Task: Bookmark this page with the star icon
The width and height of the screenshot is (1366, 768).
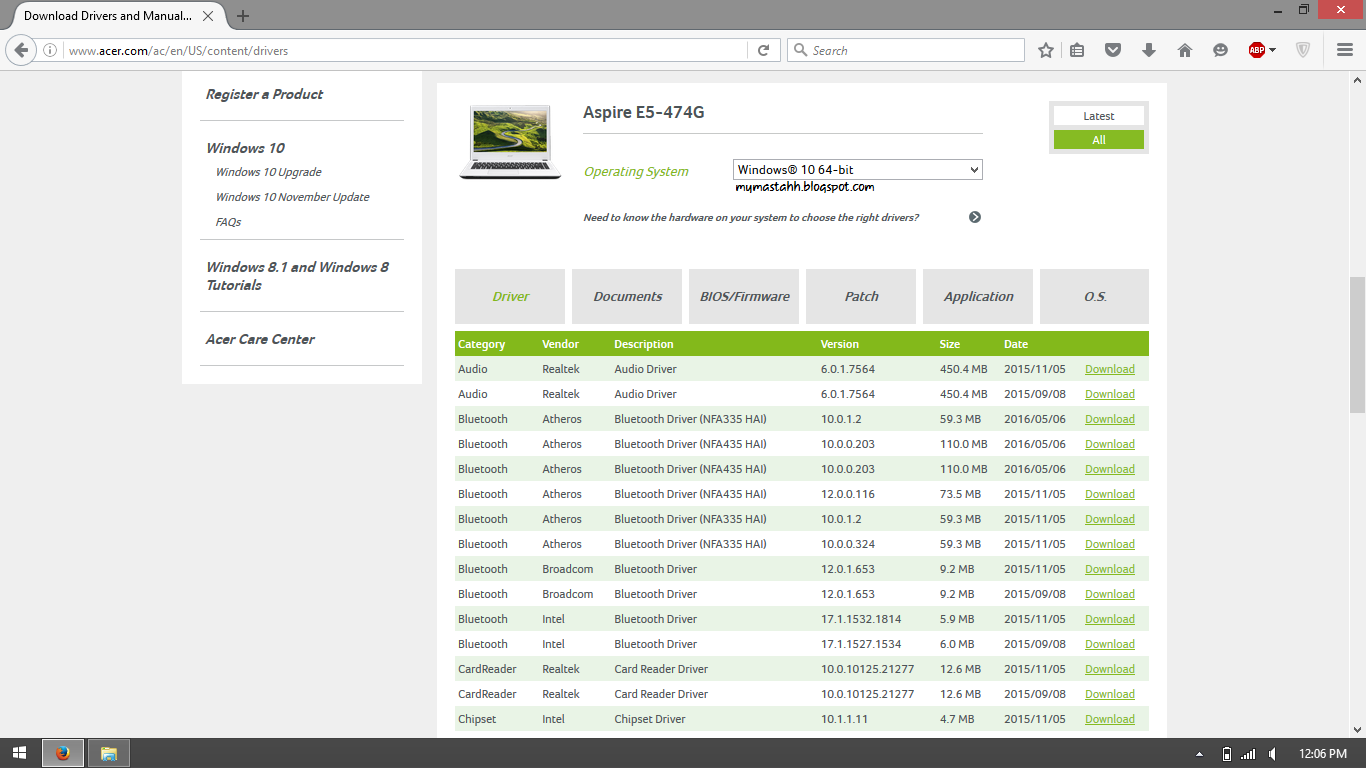Action: click(1046, 50)
